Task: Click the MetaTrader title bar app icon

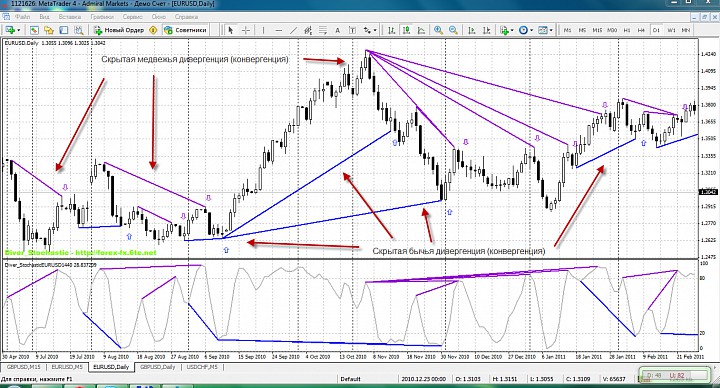Action: click(x=4, y=4)
